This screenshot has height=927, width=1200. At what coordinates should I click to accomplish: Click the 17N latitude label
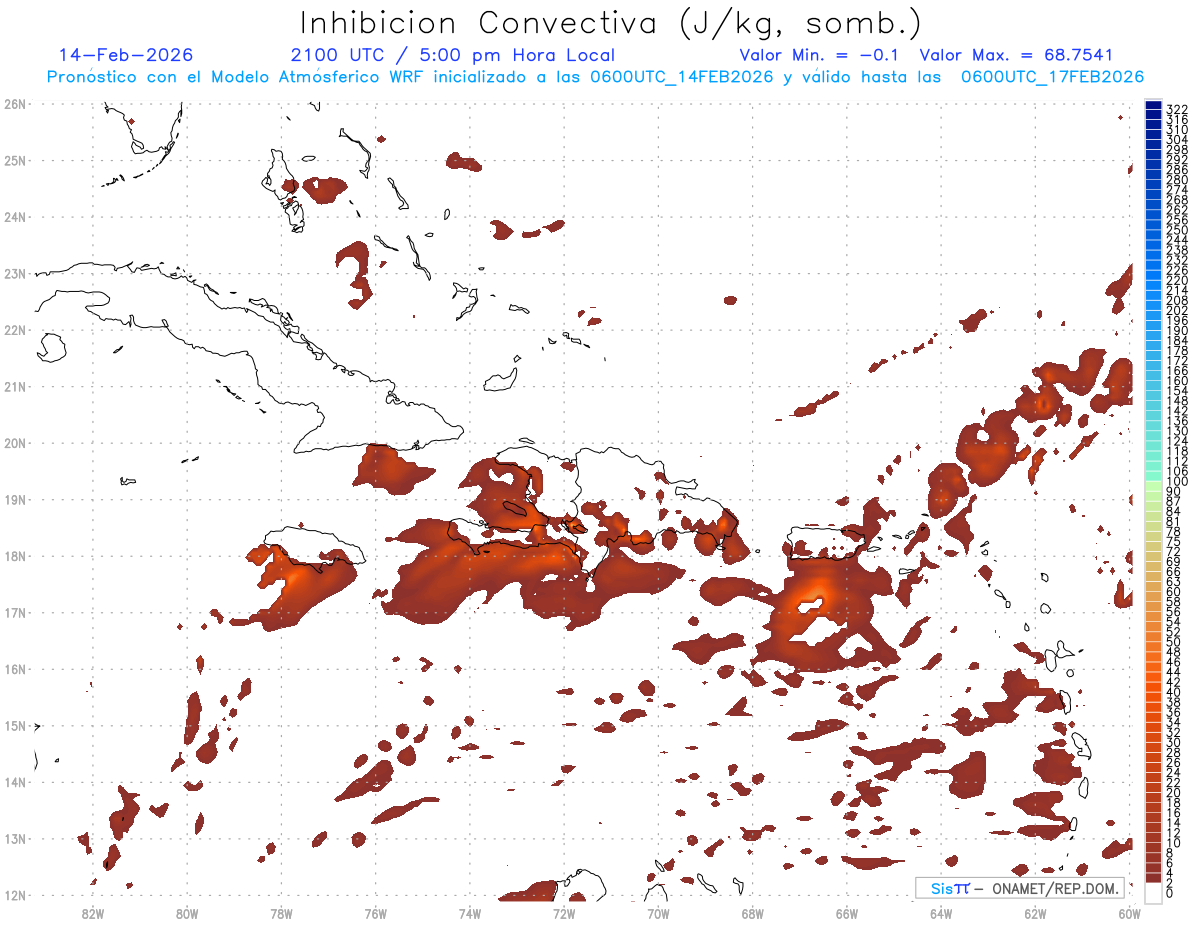click(x=15, y=612)
